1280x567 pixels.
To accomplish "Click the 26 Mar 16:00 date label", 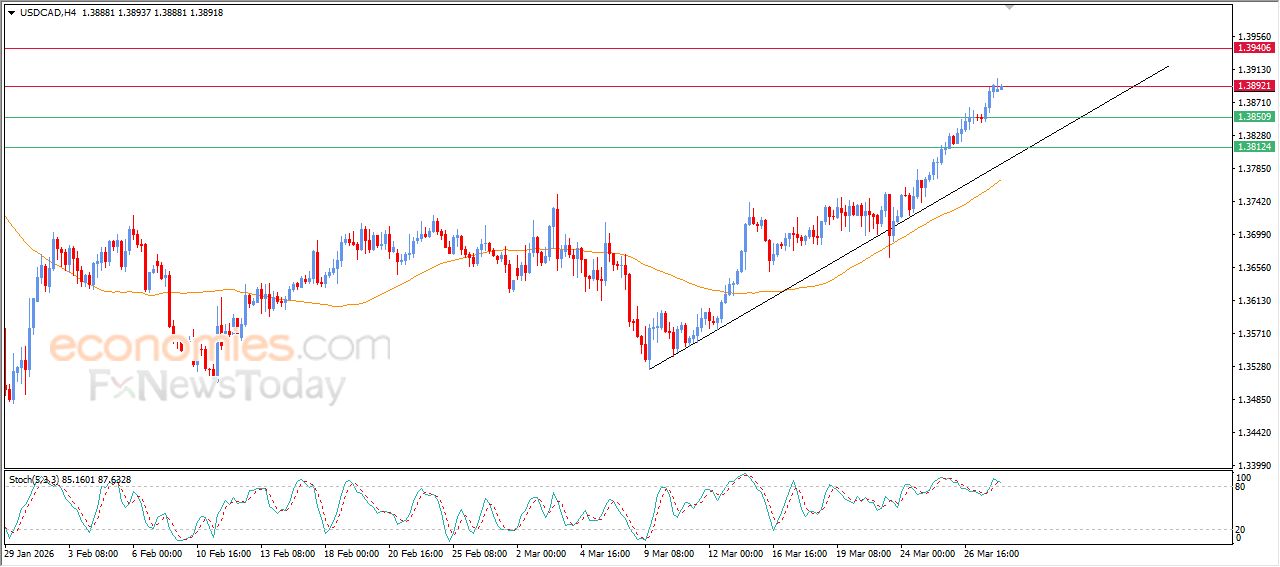I will (991, 553).
